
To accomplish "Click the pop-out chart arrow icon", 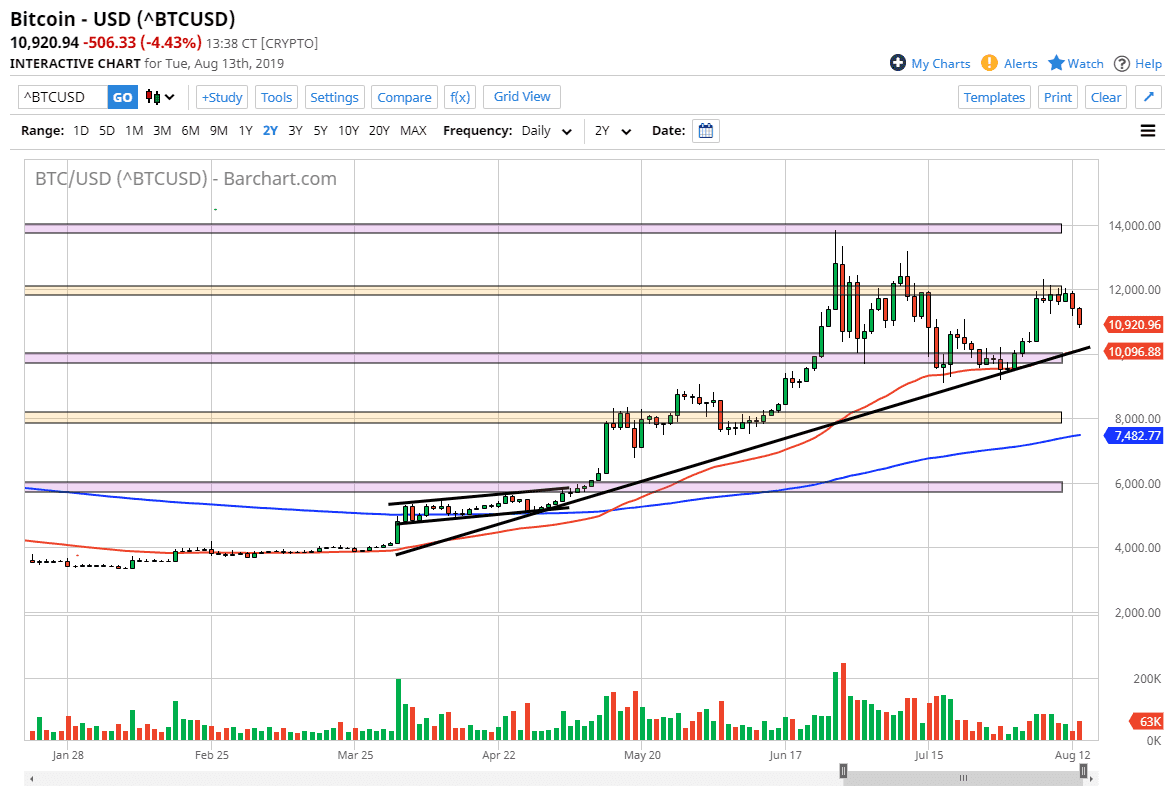I will tap(1147, 96).
